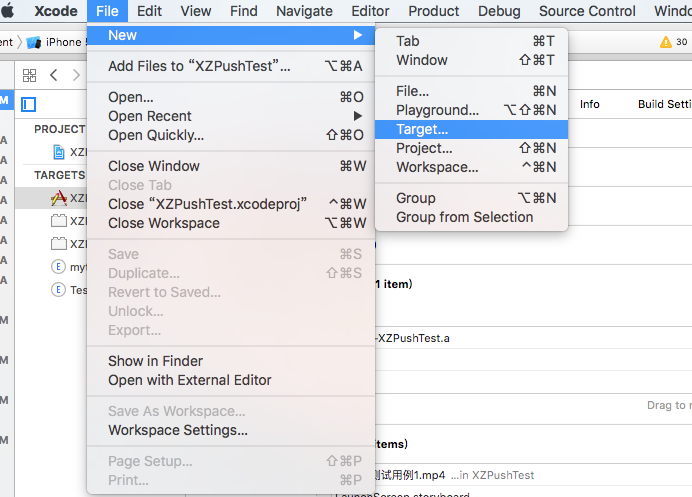Toggle the targets list sidebar icon
This screenshot has width=692, height=497.
point(29,104)
